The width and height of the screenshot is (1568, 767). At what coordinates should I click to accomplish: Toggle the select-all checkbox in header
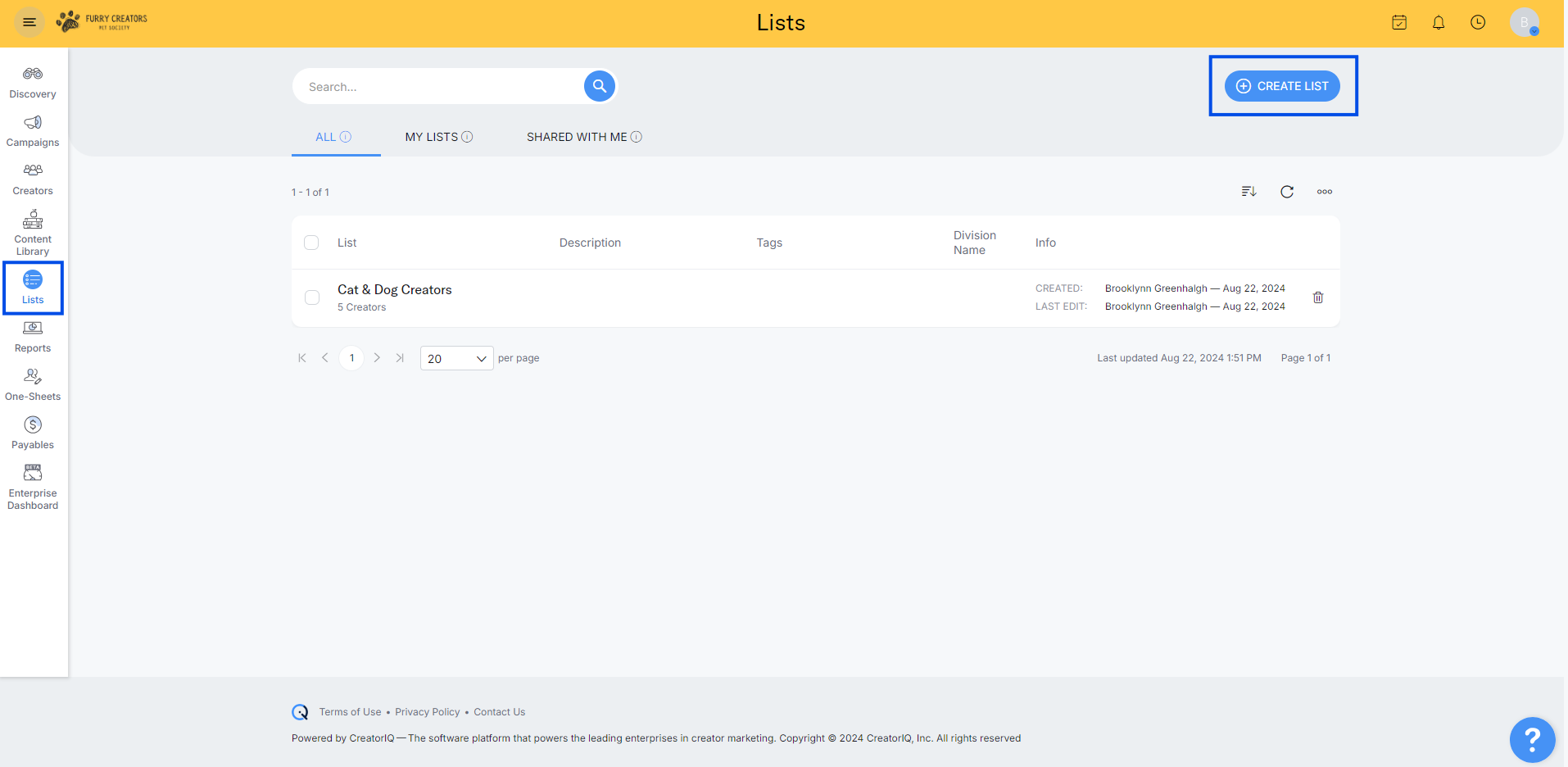(x=311, y=243)
